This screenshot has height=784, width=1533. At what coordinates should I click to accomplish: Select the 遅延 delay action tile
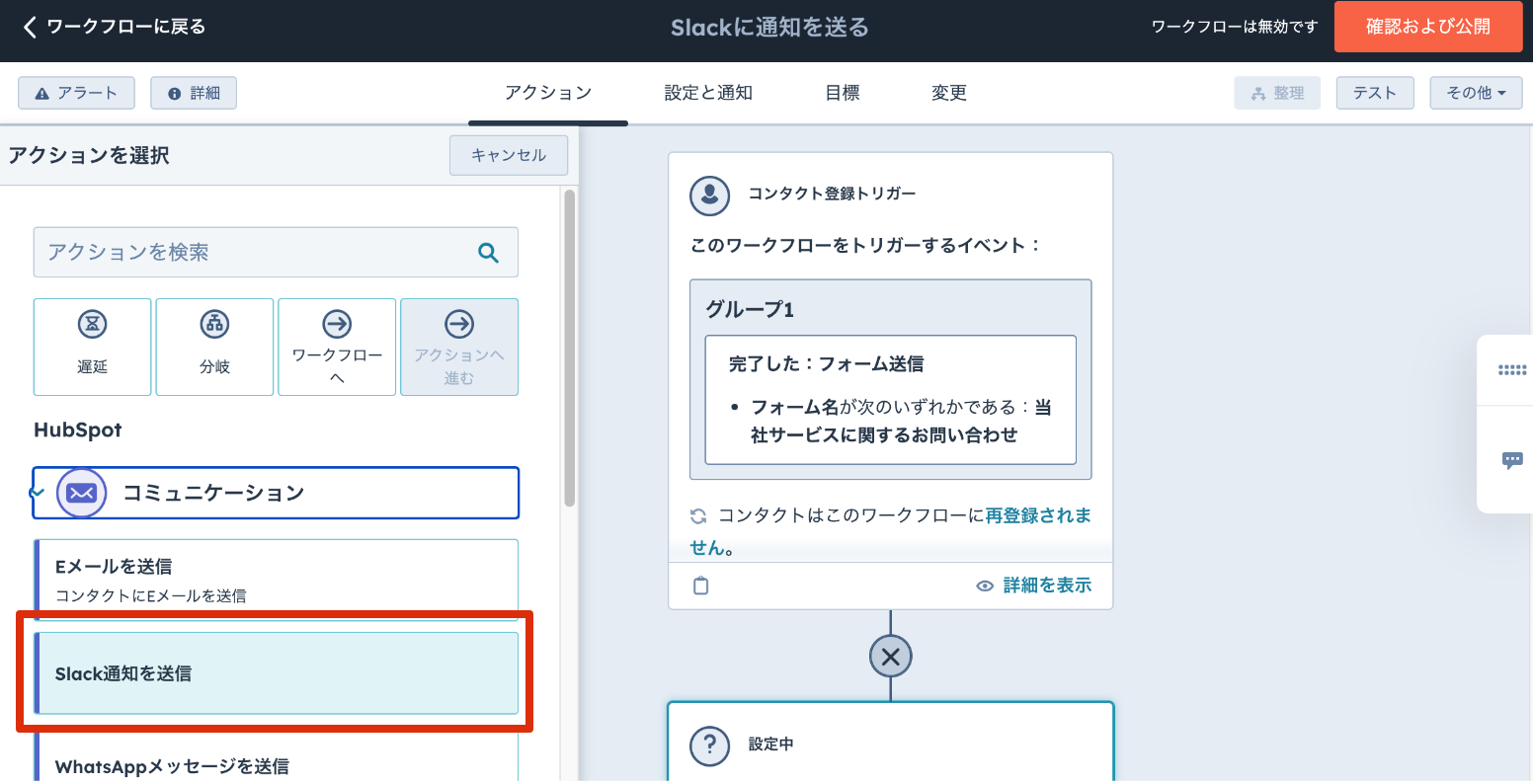tap(93, 347)
